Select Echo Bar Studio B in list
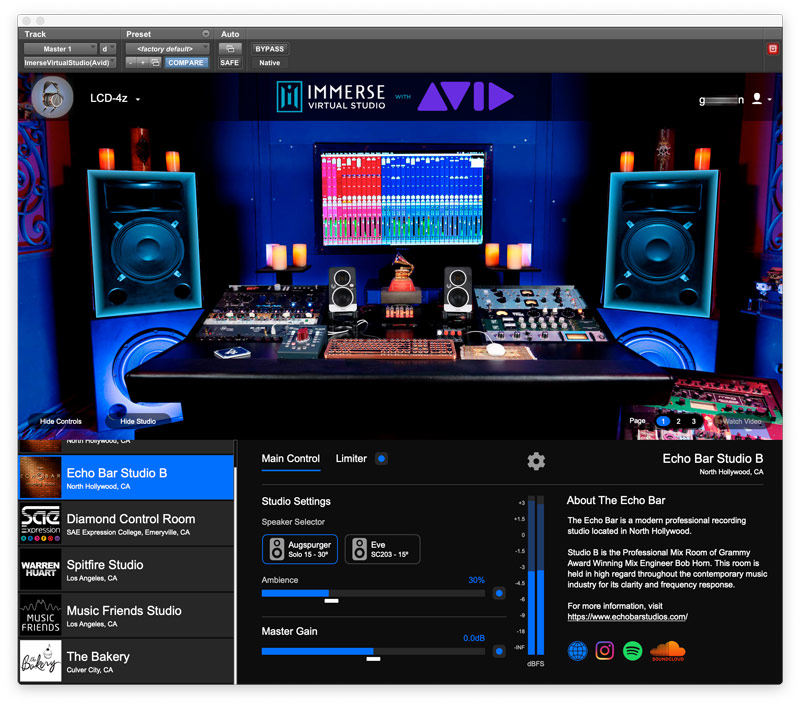Image resolution: width=800 pixels, height=705 pixels. click(x=126, y=477)
